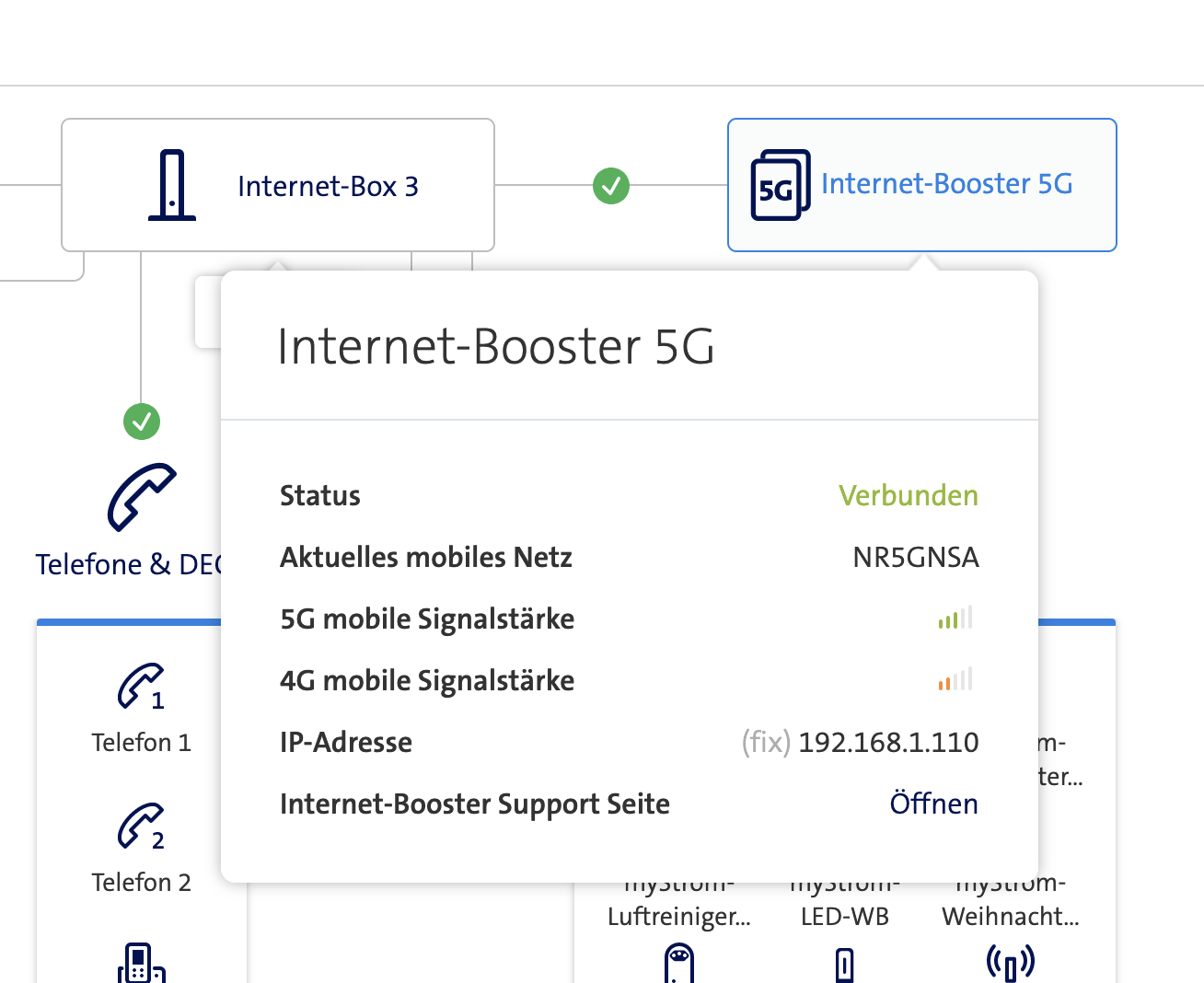This screenshot has height=983, width=1204.
Task: Click the orange 4G signal strength bars
Action: point(955,680)
